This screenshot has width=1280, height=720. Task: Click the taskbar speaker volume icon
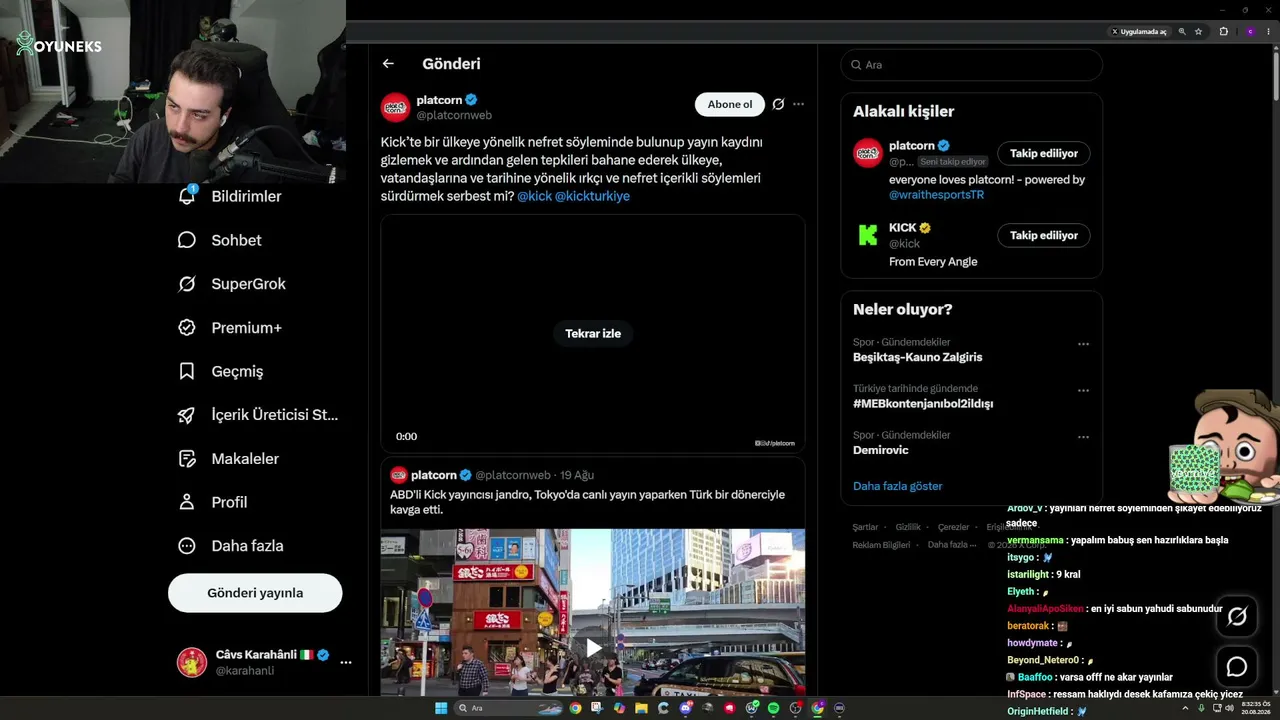(x=1230, y=708)
